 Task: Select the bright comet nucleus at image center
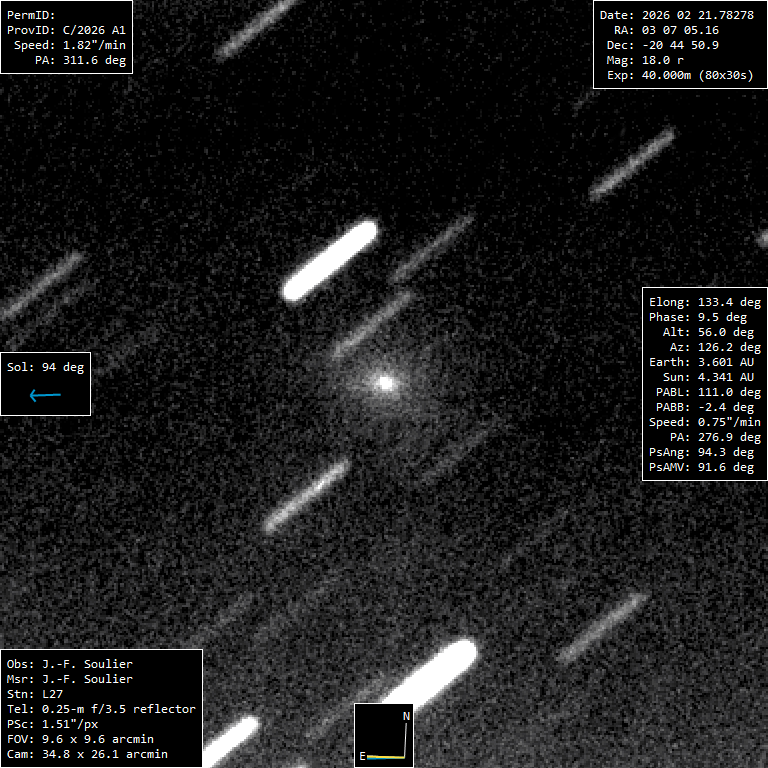(385, 382)
